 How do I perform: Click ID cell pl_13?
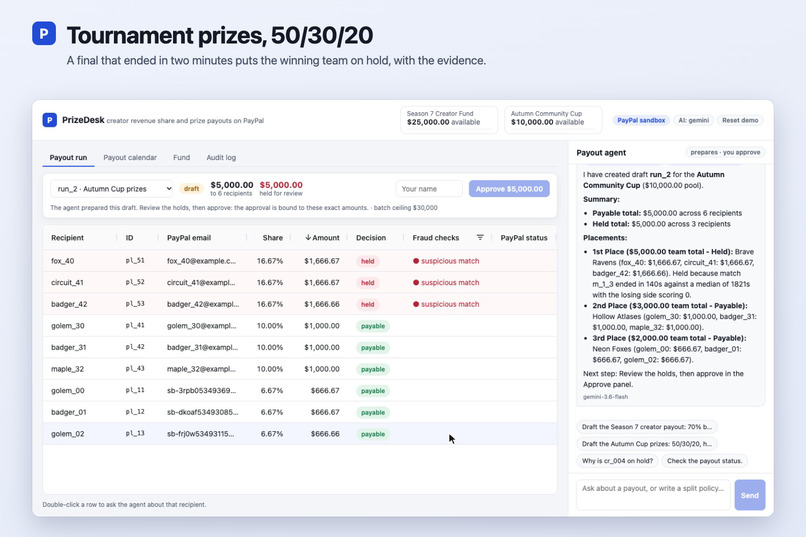pyautogui.click(x=135, y=433)
